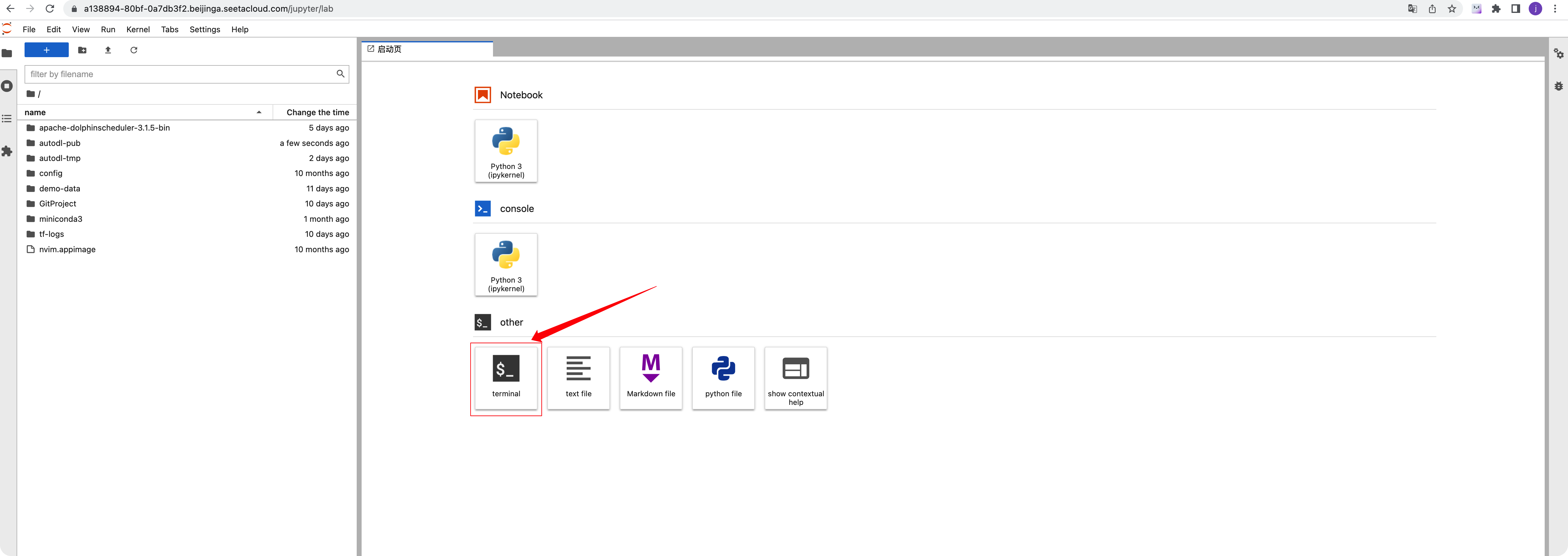This screenshot has height=556, width=1568.
Task: Create a new python file
Action: point(723,378)
